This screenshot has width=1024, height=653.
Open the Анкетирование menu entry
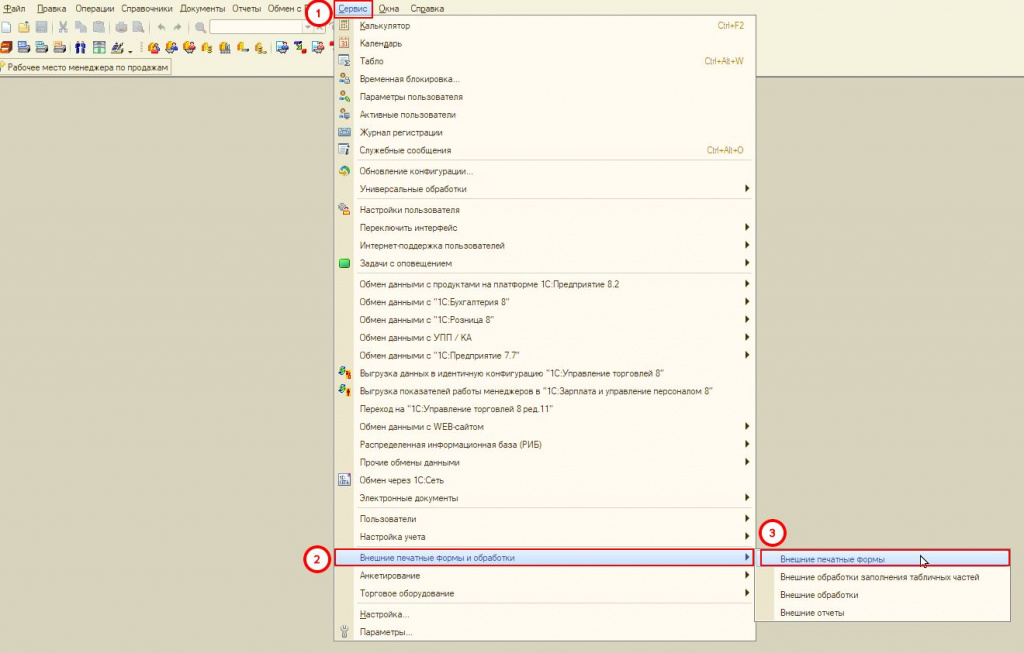click(545, 575)
